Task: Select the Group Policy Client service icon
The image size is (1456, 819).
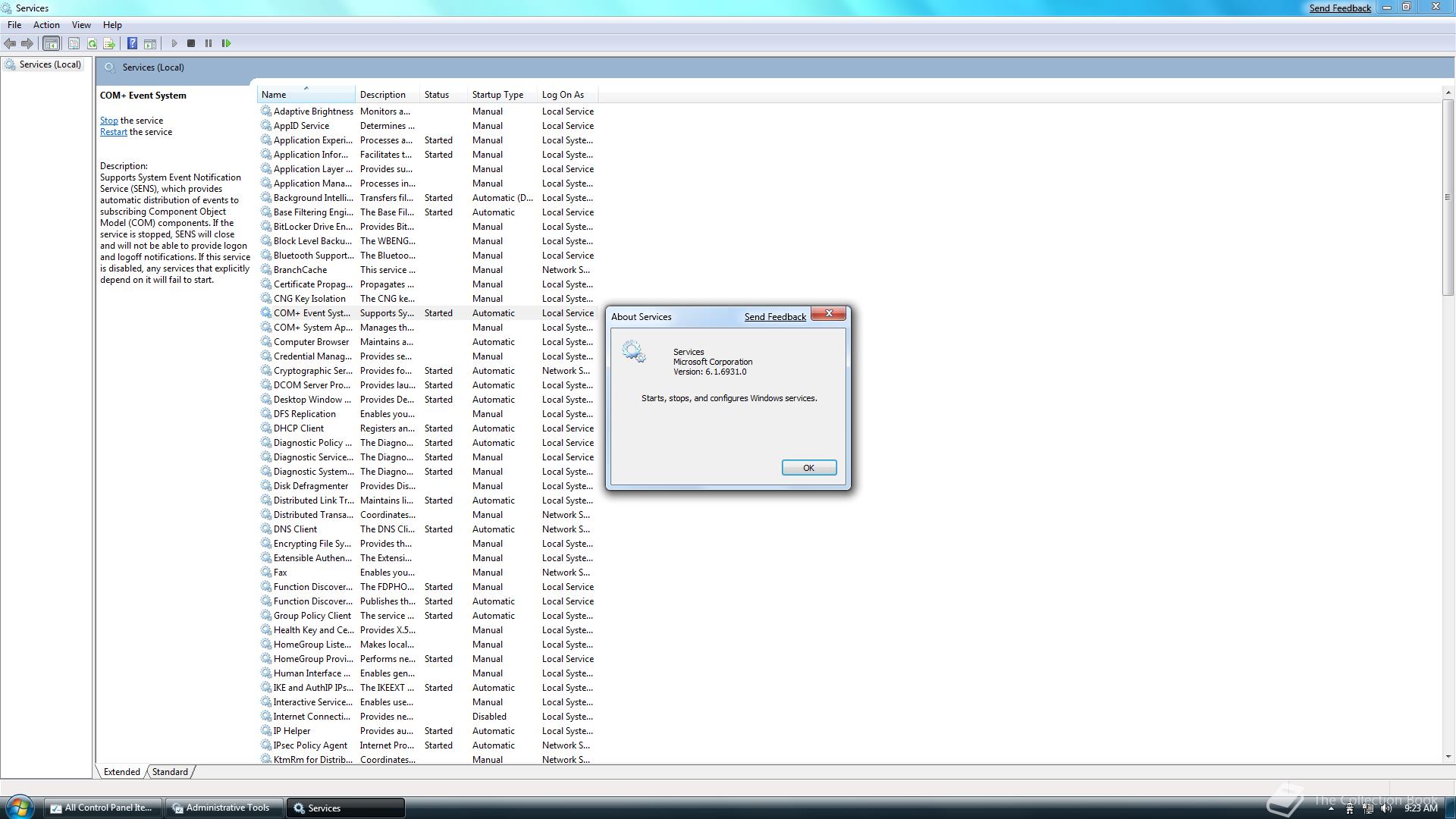Action: (x=266, y=616)
